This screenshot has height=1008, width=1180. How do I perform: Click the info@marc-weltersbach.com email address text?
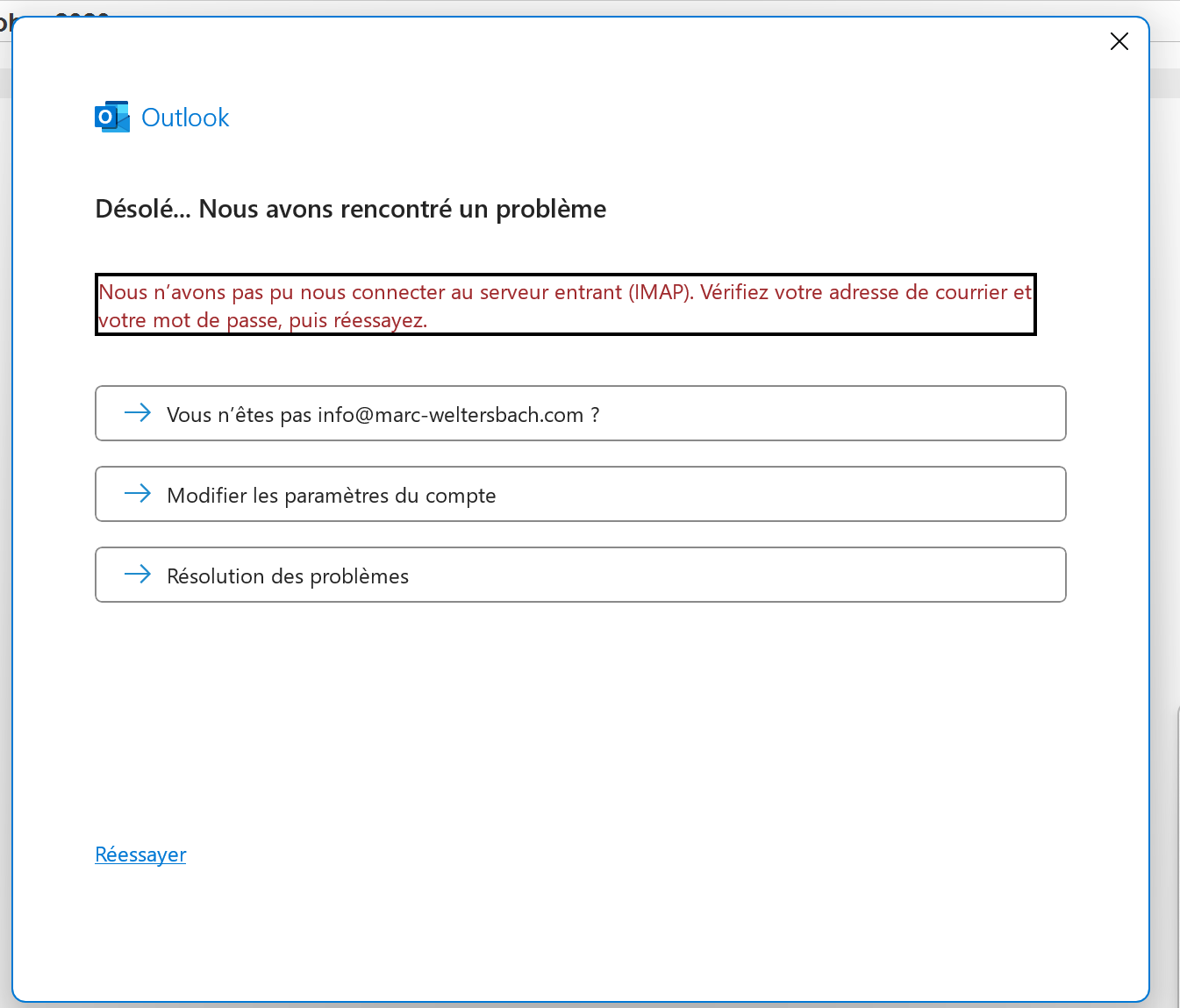pyautogui.click(x=450, y=415)
